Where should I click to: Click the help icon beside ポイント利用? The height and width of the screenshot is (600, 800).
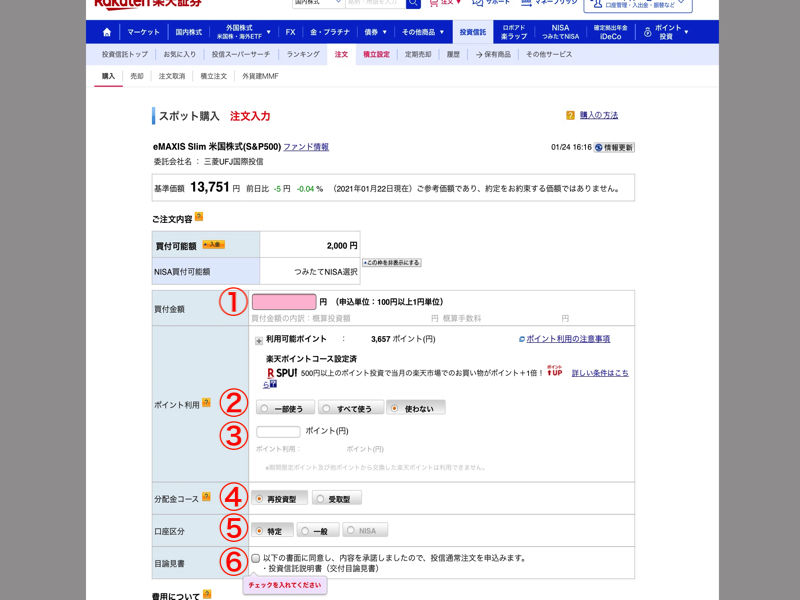click(x=206, y=403)
